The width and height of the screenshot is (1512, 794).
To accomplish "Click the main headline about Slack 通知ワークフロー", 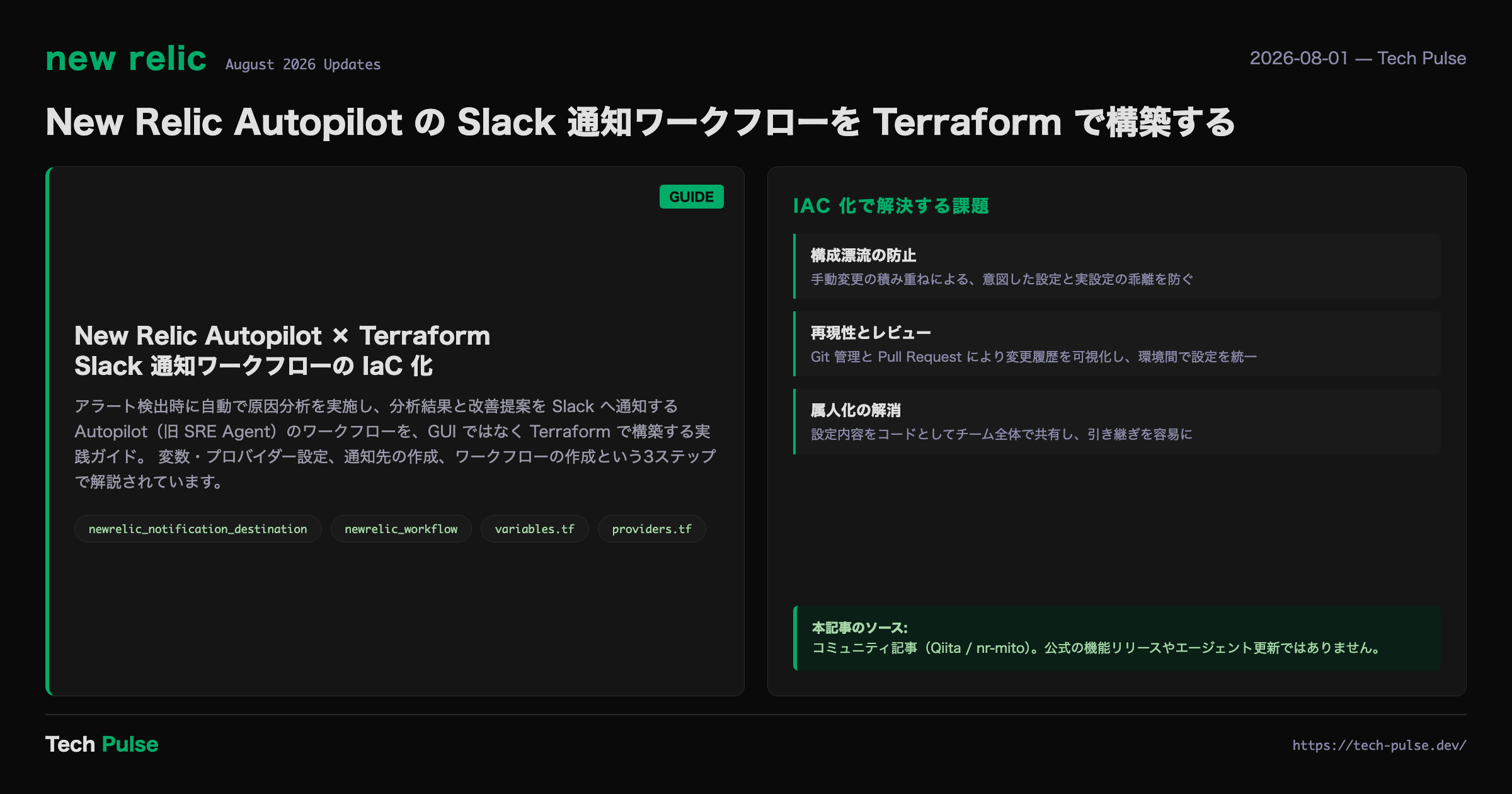I will 640,122.
